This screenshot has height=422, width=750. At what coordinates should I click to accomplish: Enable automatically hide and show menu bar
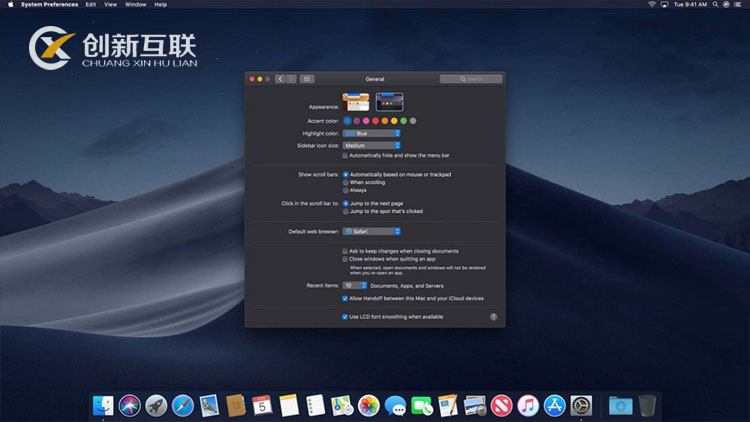345,155
